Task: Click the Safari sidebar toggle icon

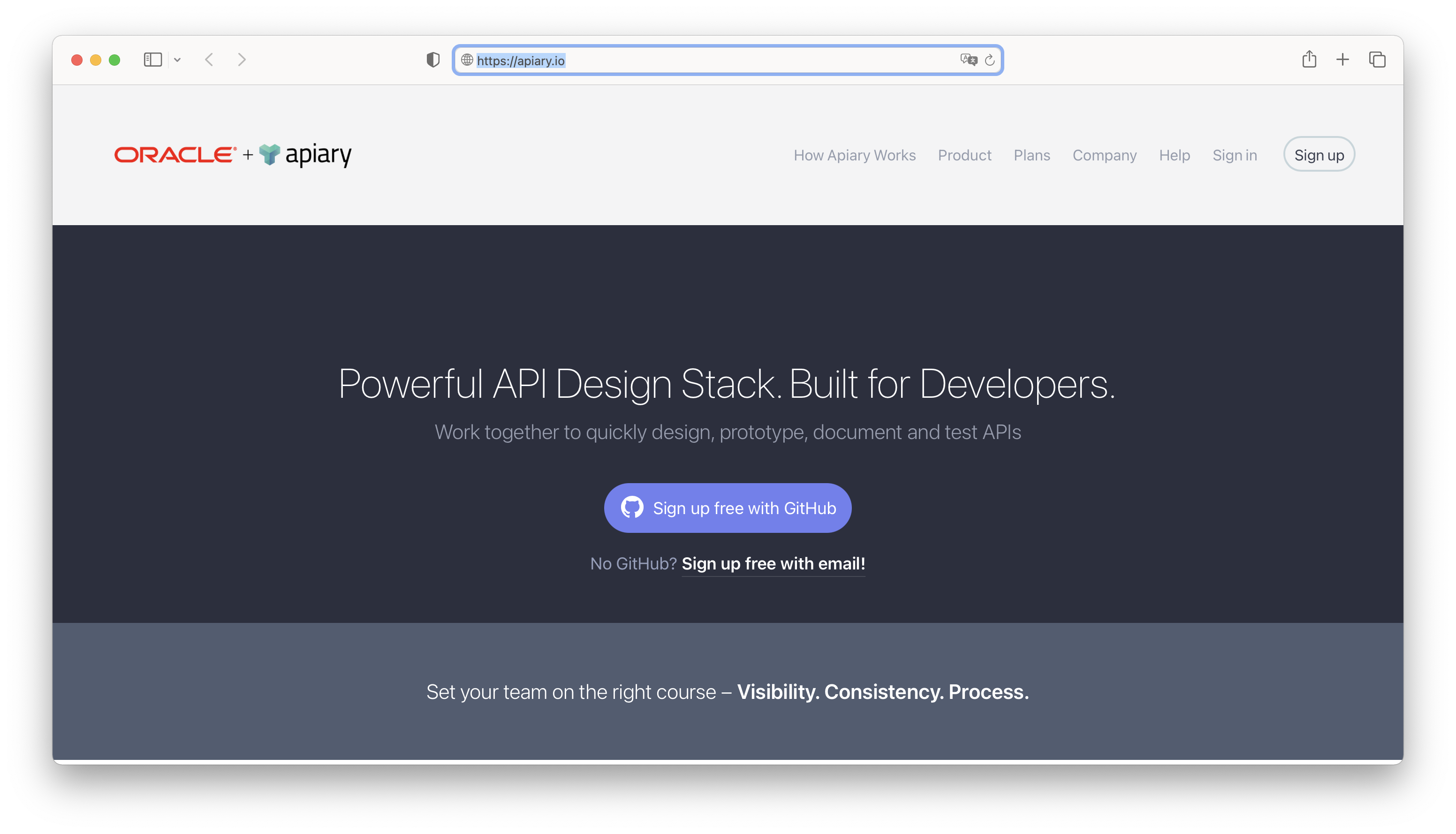Action: click(x=152, y=60)
